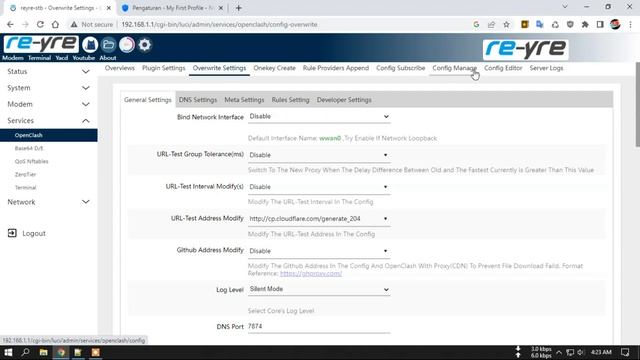The image size is (640, 360).
Task: Open Chrome's three-dot menu
Action: click(630, 24)
